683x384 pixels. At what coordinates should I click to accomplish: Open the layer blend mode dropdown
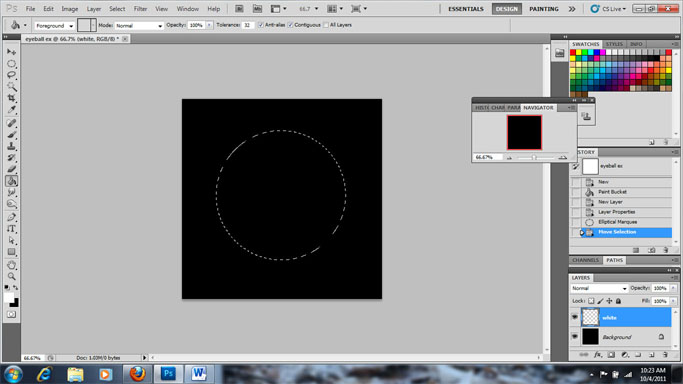[x=599, y=288]
